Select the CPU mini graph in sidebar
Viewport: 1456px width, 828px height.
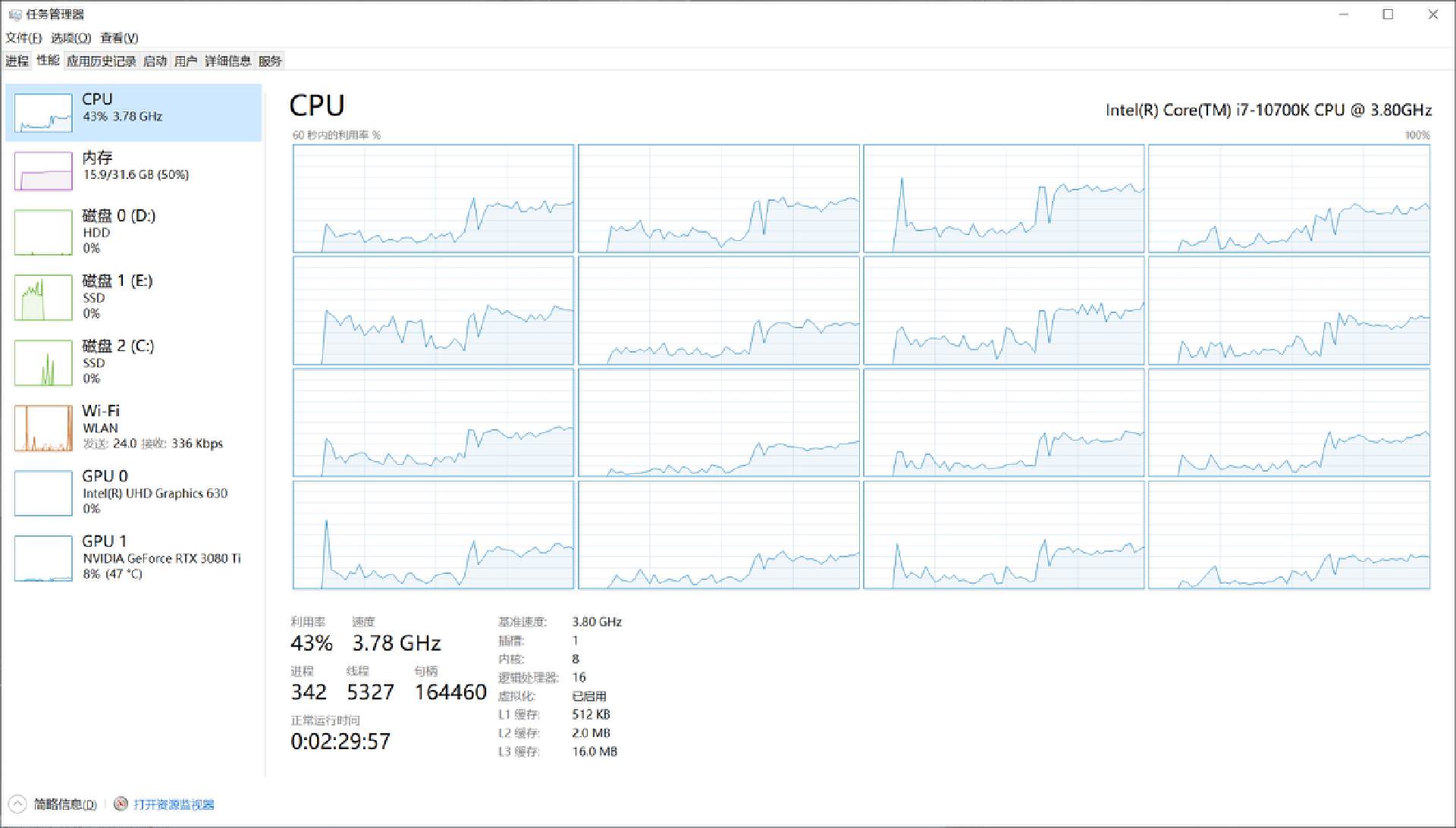coord(43,113)
